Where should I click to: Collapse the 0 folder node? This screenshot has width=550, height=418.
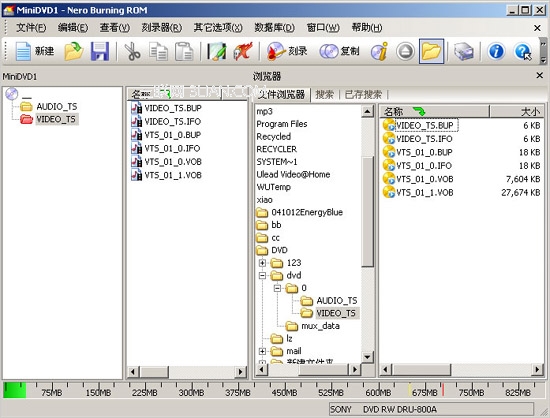(x=277, y=288)
